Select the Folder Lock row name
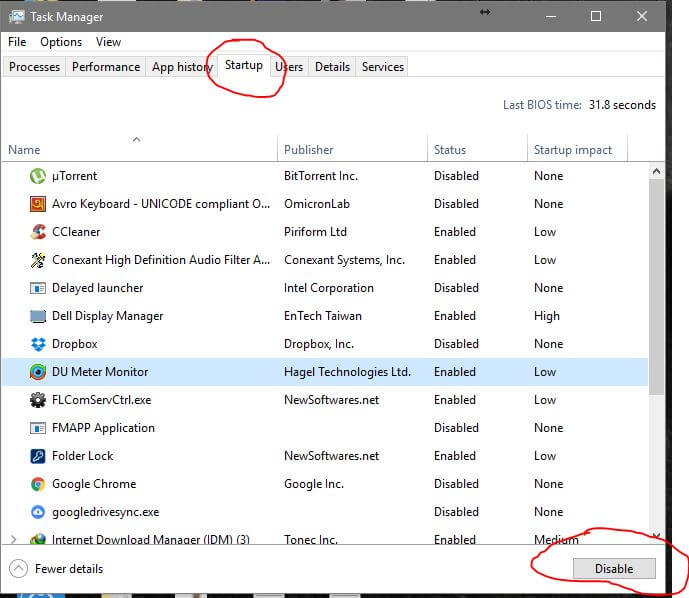 (83, 456)
